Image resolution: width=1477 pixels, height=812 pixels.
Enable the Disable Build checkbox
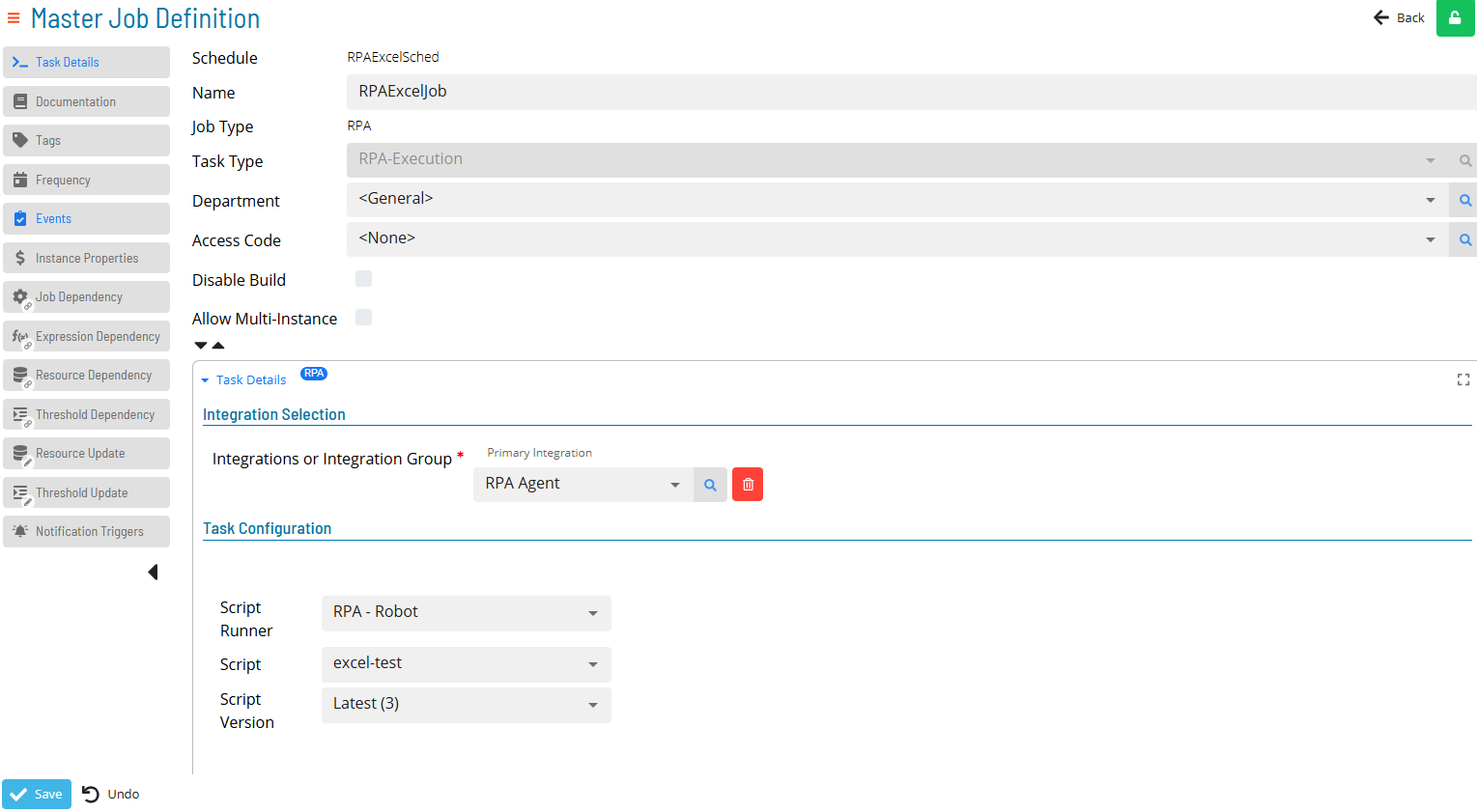364,279
